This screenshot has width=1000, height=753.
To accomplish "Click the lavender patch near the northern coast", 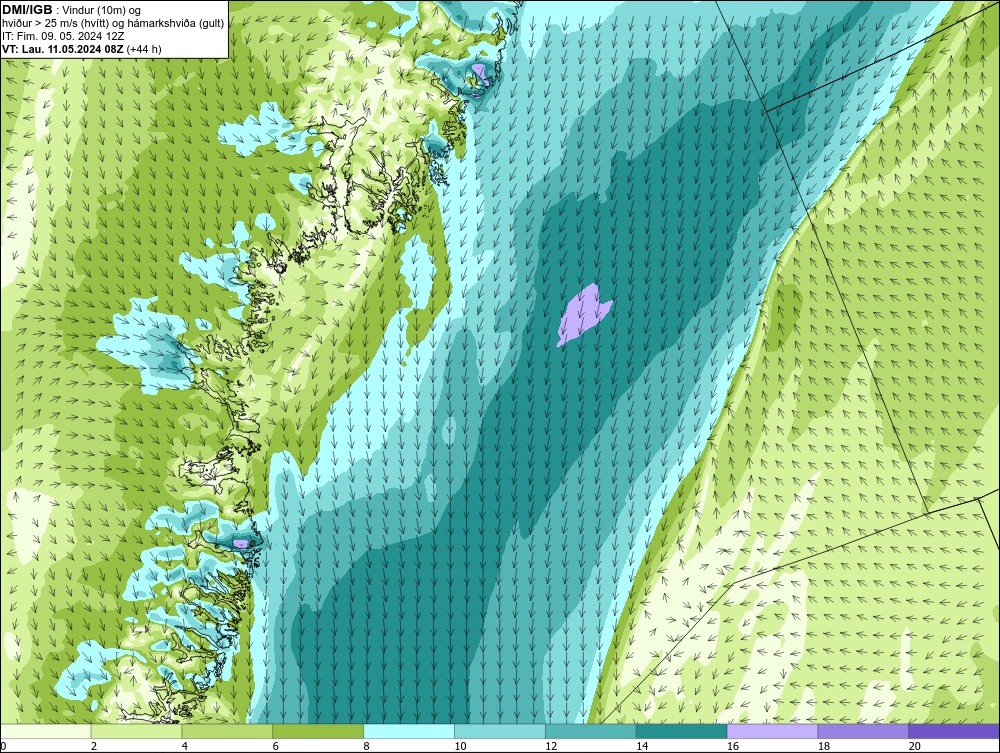I will pos(480,73).
